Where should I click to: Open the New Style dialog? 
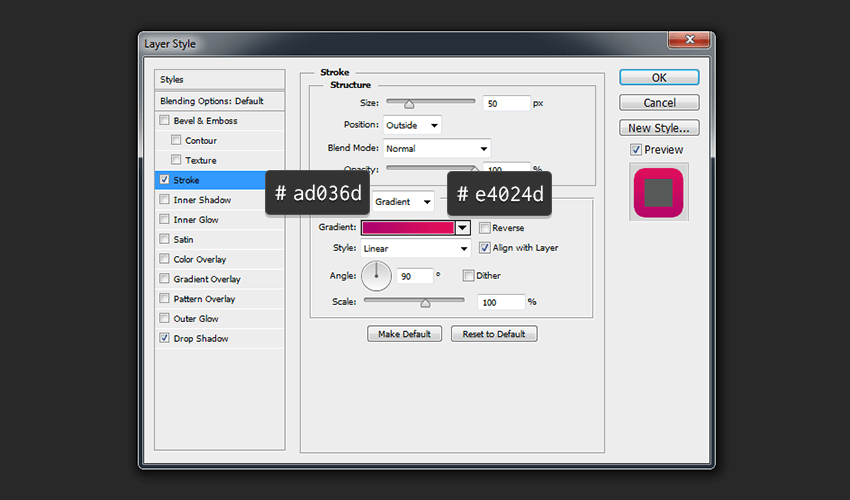click(x=659, y=128)
